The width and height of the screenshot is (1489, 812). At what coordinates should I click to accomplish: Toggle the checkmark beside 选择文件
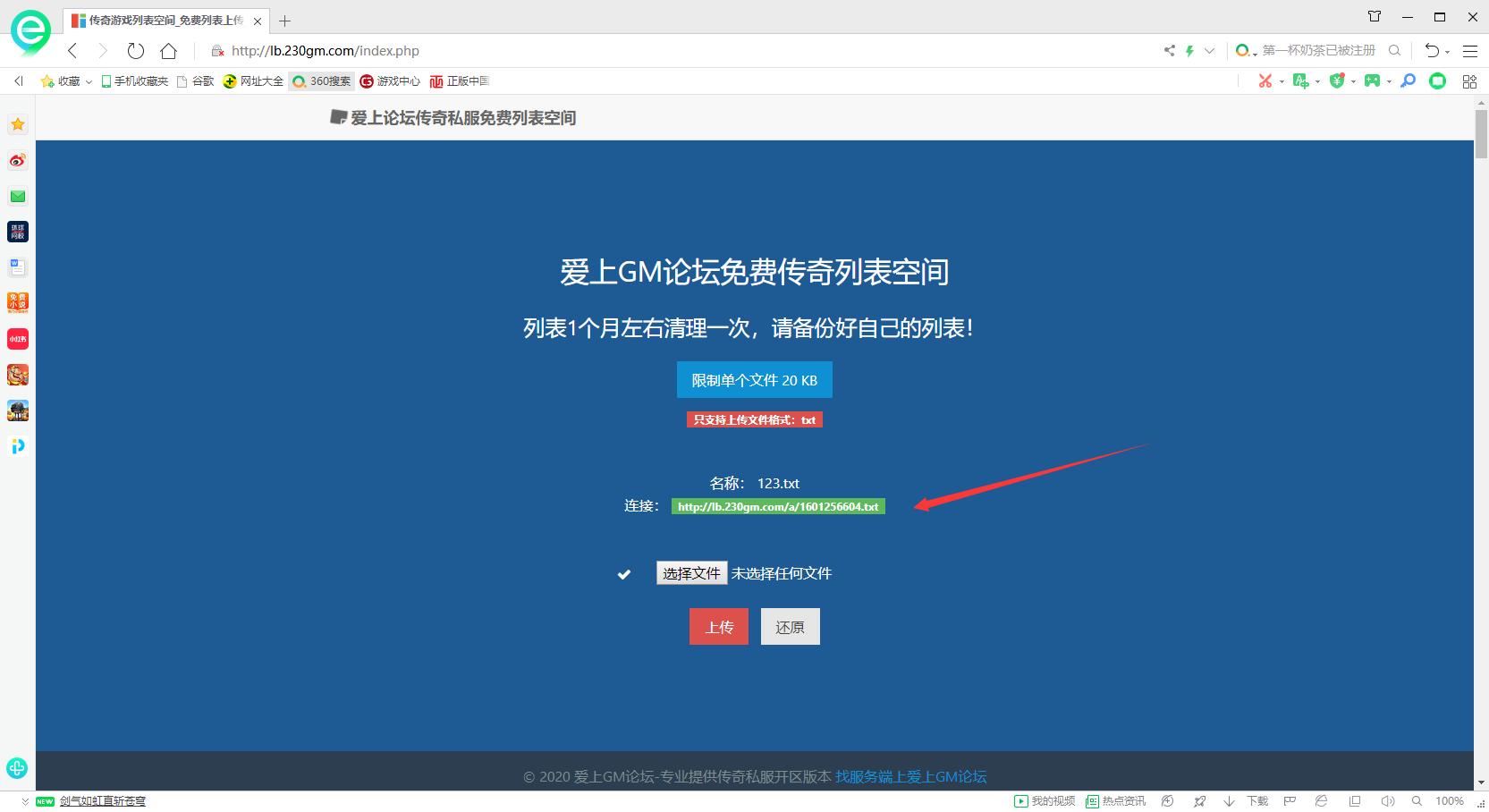coord(623,575)
